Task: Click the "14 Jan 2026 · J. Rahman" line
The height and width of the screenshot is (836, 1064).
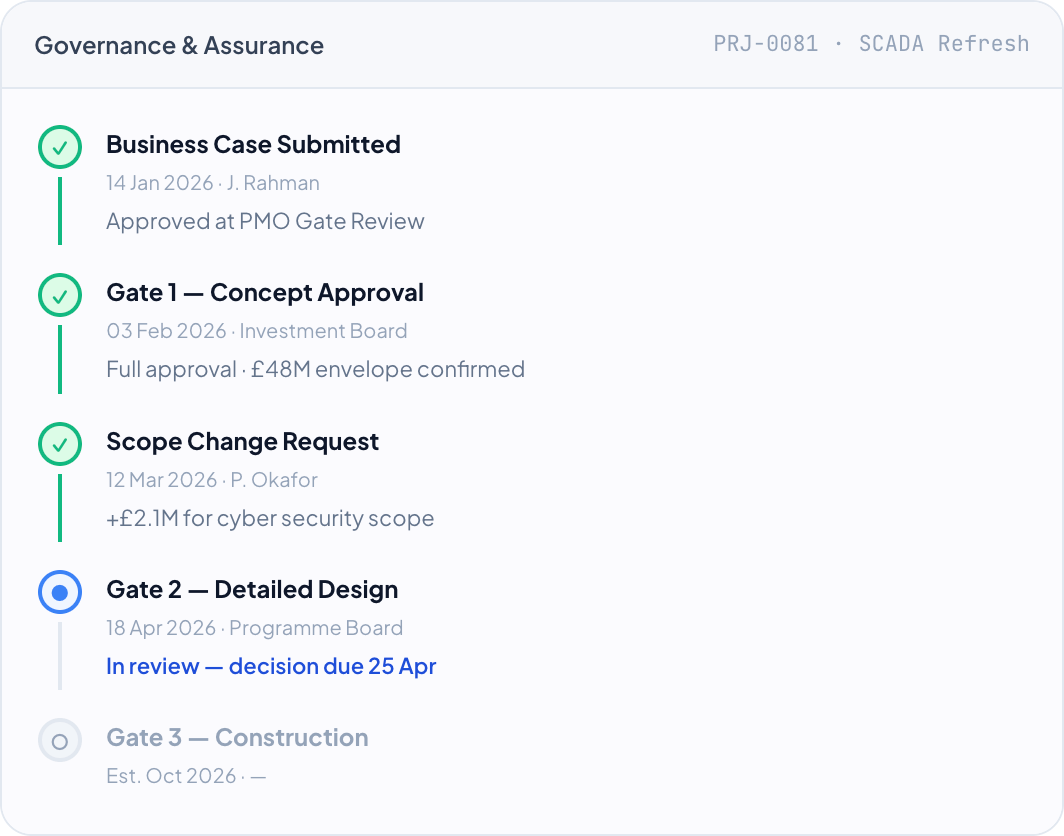Action: [212, 183]
